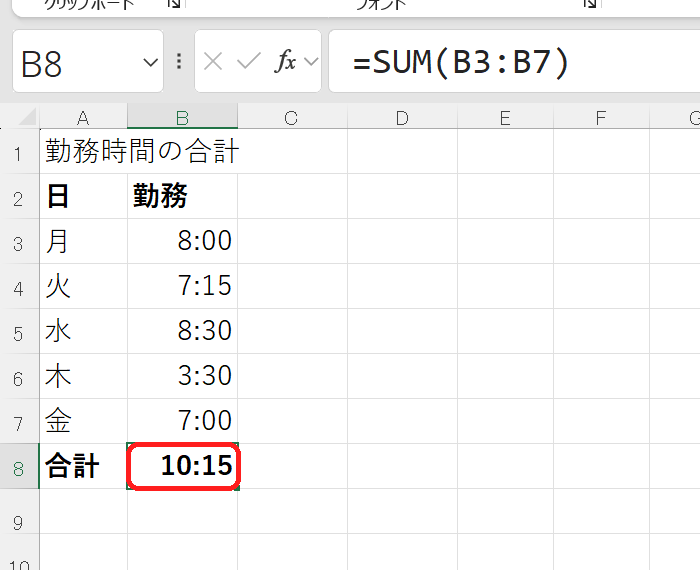Select row 2 header
The width and height of the screenshot is (700, 570).
click(x=19, y=196)
